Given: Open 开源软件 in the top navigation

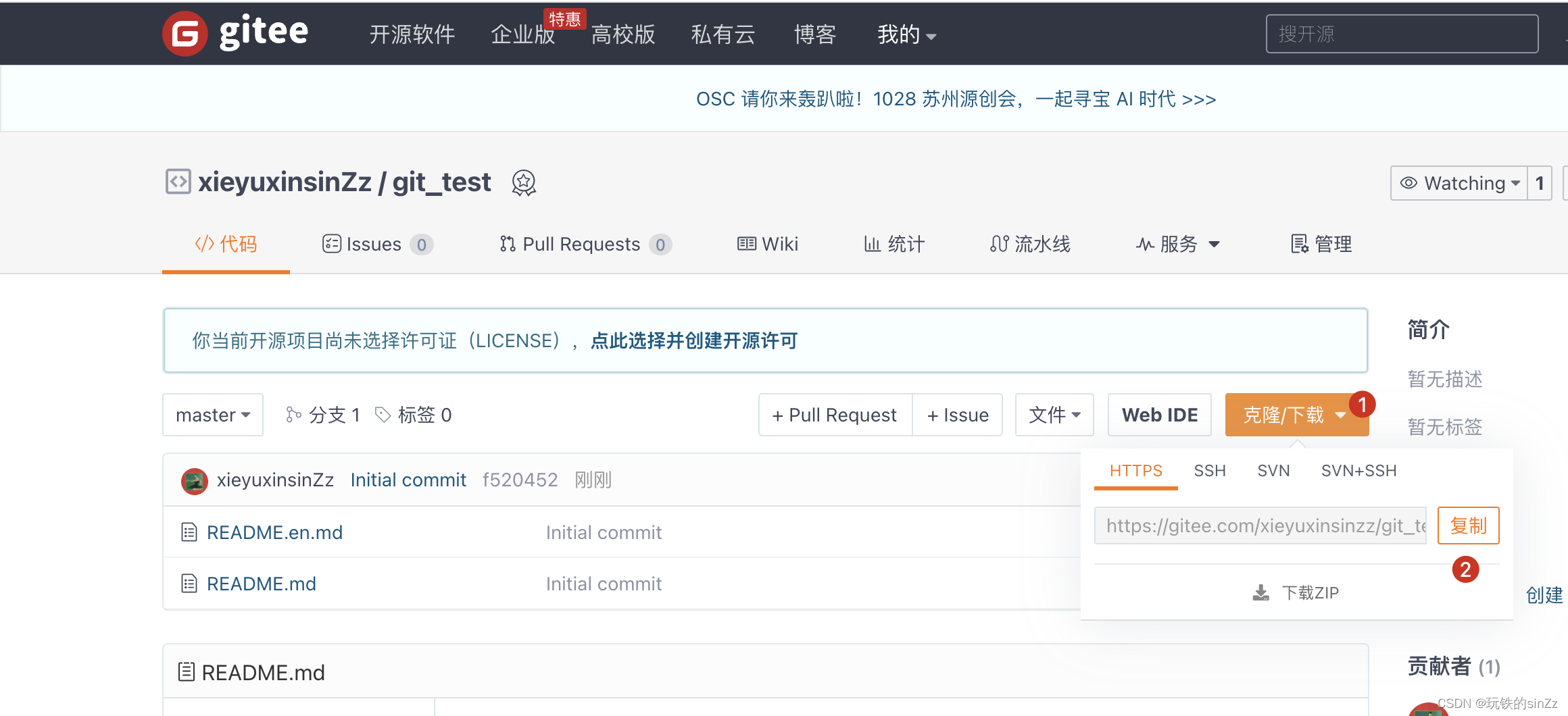Looking at the screenshot, I should pyautogui.click(x=412, y=34).
